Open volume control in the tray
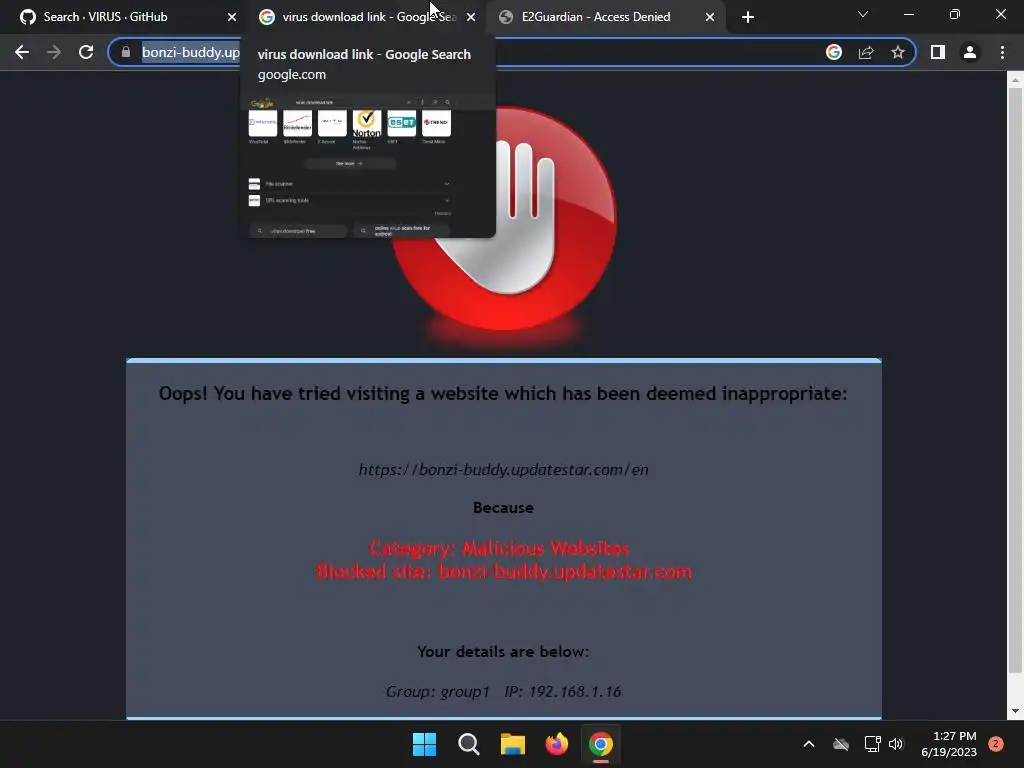 point(896,744)
